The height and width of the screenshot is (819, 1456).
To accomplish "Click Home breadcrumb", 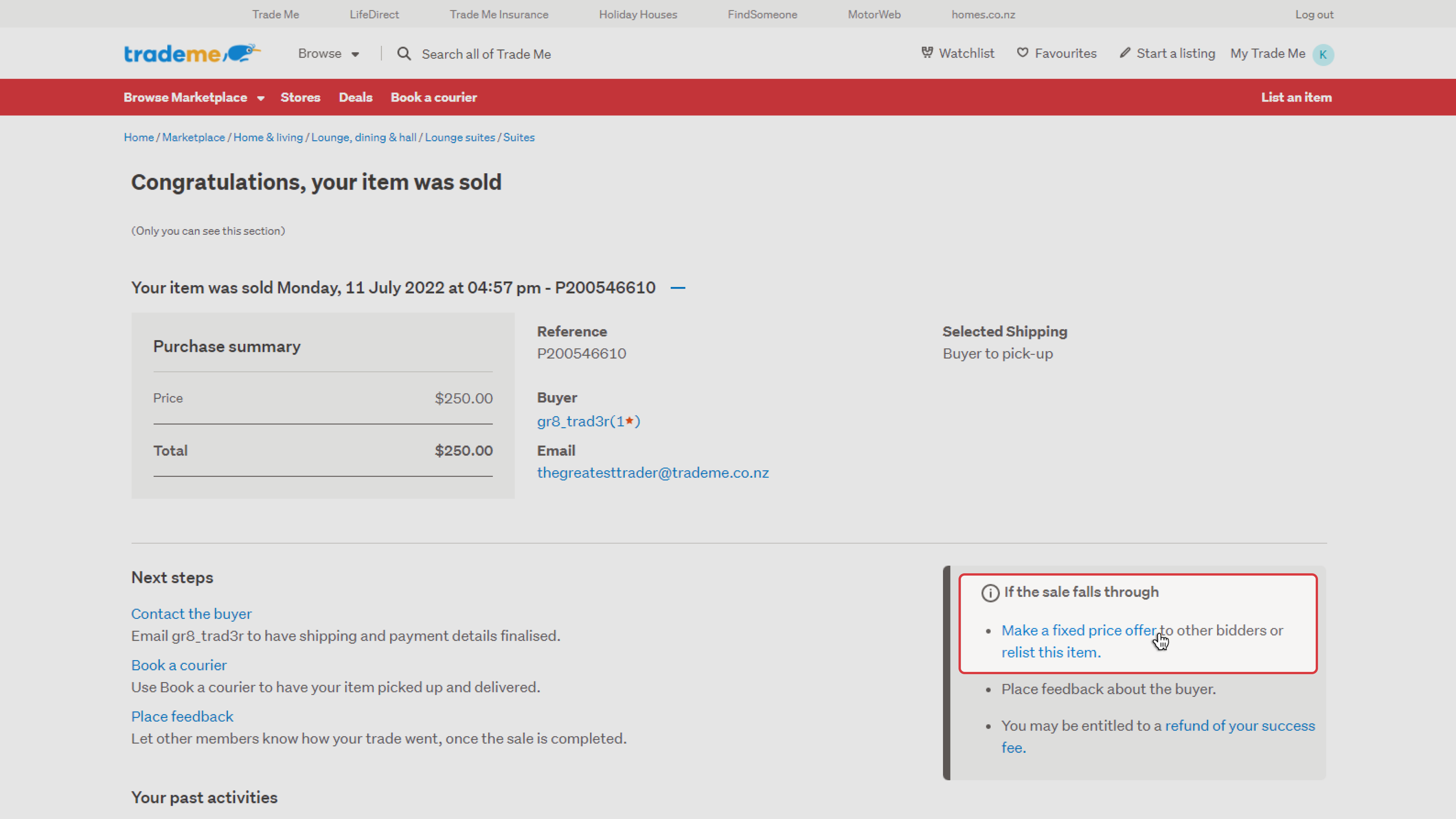I will (138, 137).
